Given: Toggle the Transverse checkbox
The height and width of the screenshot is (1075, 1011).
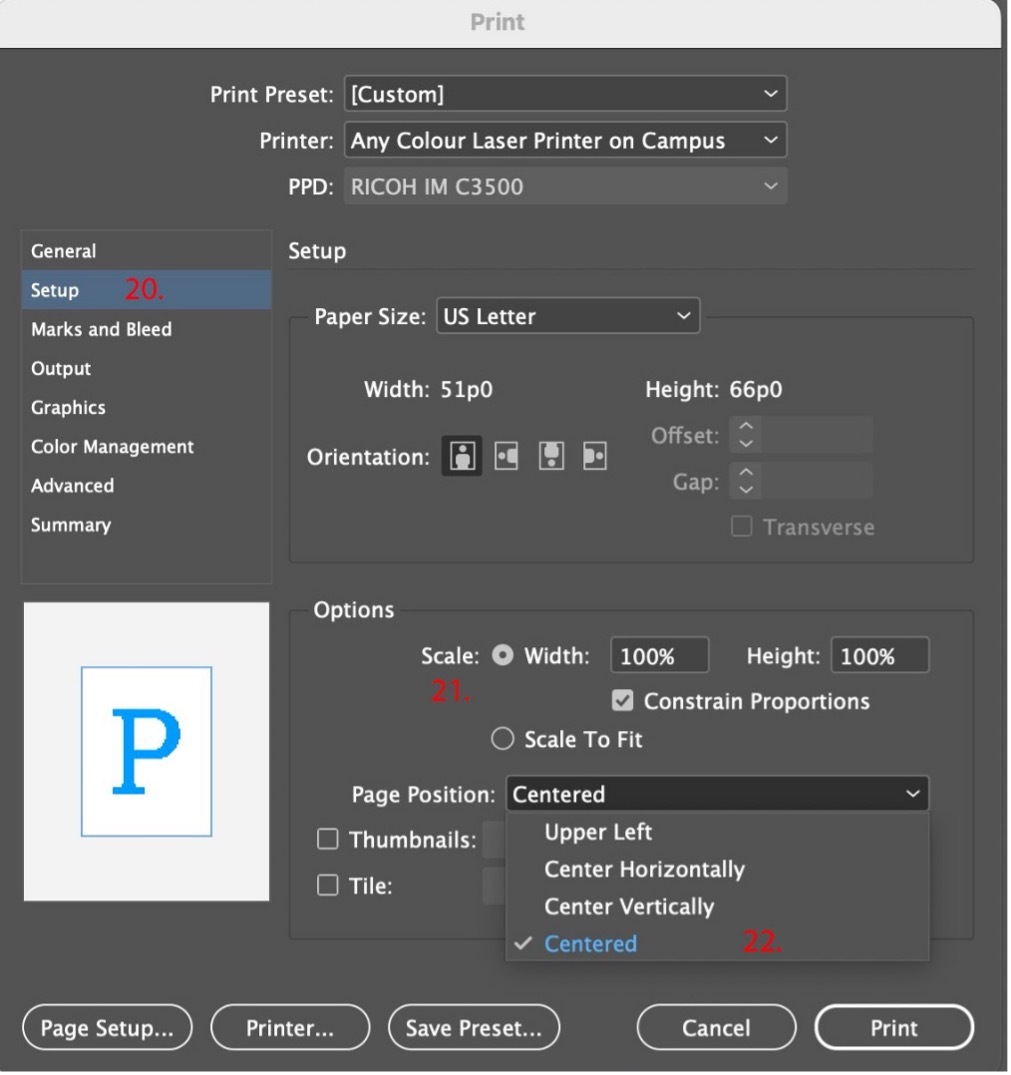Looking at the screenshot, I should coord(742,528).
